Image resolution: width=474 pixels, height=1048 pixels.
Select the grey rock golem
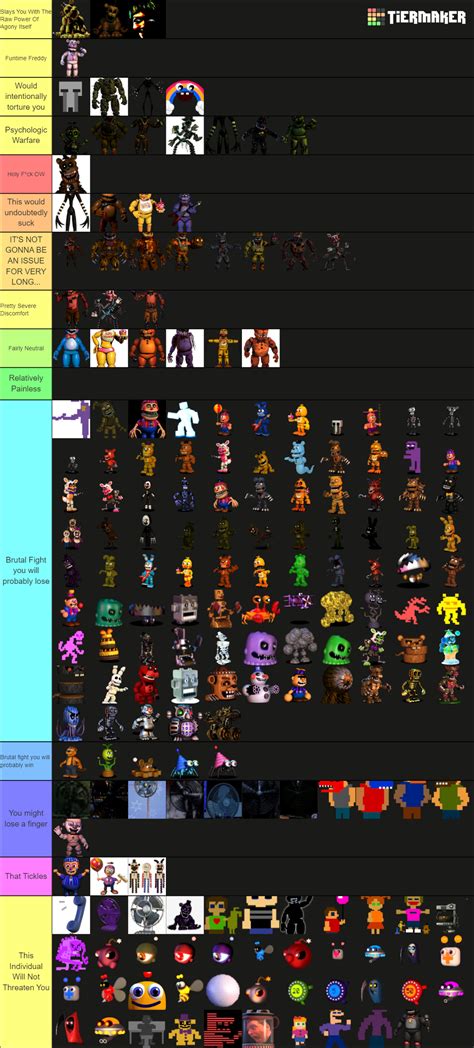[x=299, y=647]
